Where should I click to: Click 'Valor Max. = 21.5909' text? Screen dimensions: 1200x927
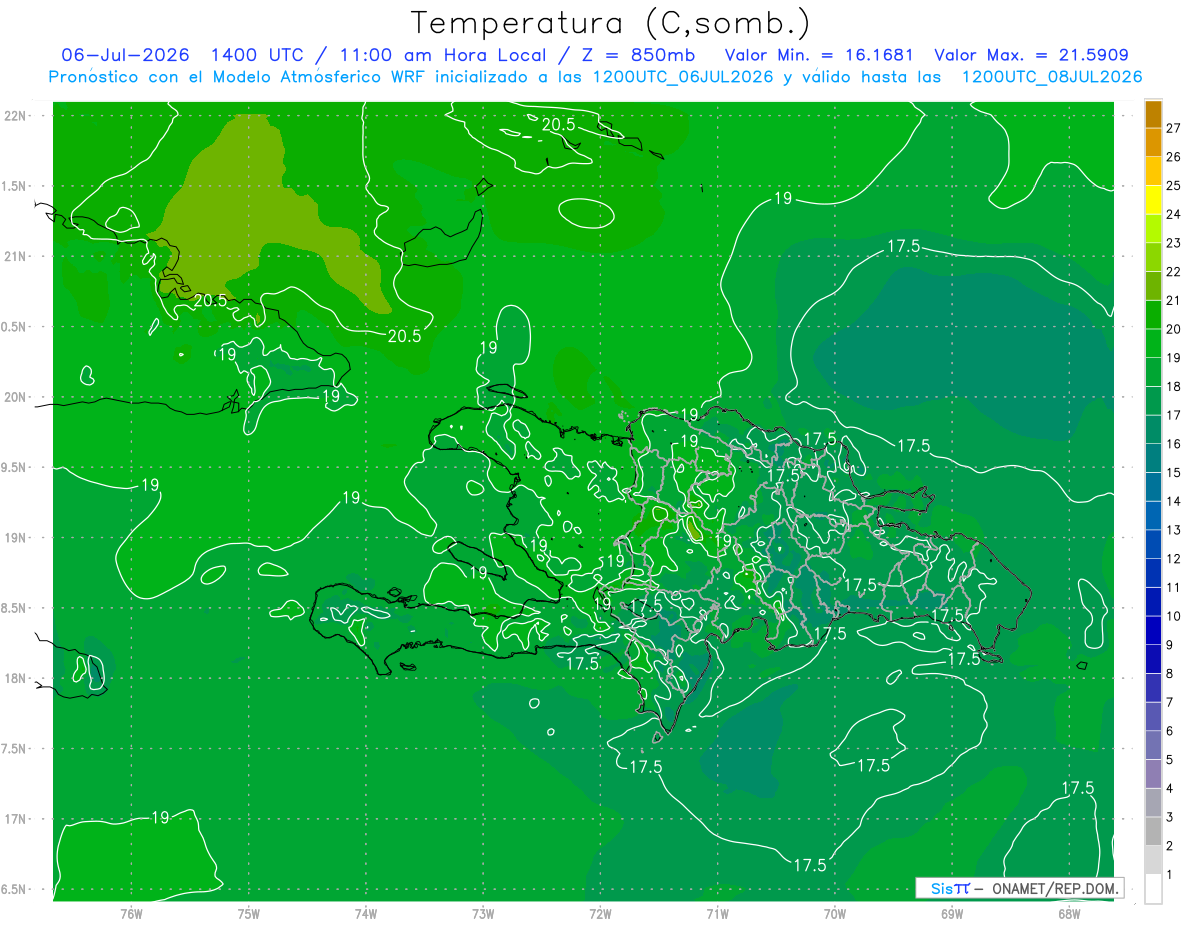pyautogui.click(x=1032, y=55)
